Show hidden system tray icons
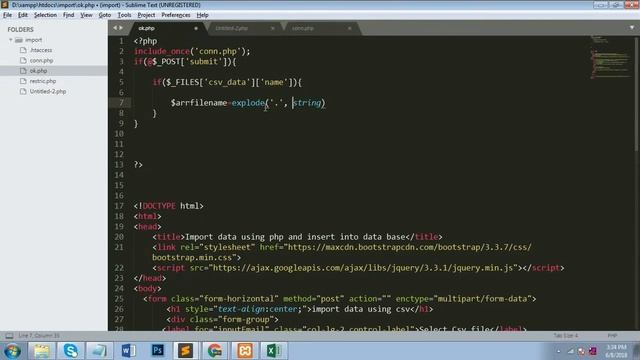Screen dimensions: 640x360 pyautogui.click(x=559, y=351)
